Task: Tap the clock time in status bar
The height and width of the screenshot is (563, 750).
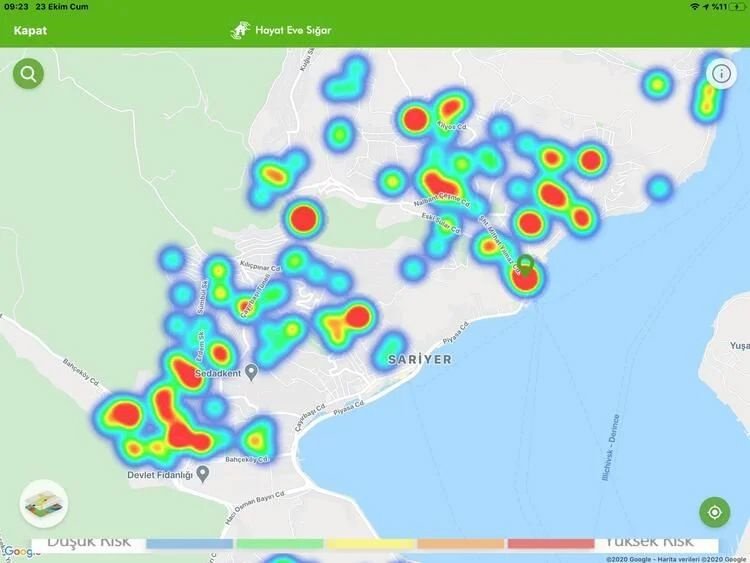Action: click(x=16, y=7)
